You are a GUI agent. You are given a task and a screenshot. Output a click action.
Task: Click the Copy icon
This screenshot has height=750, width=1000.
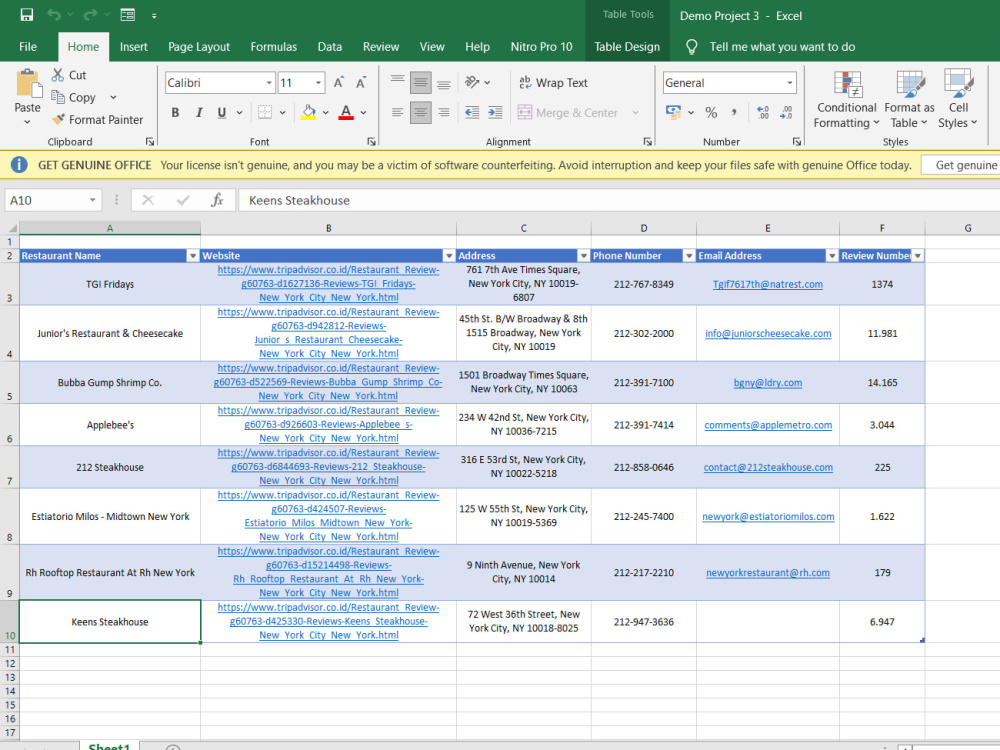tap(57, 97)
